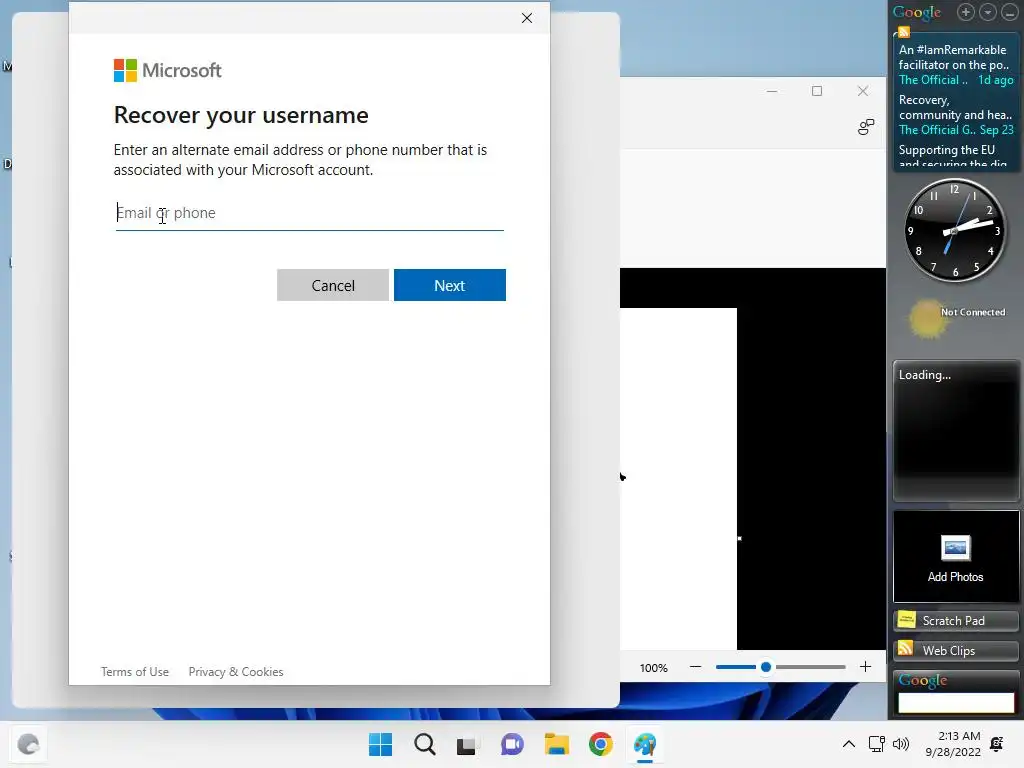Click the Email or phone input field
The height and width of the screenshot is (768, 1024).
(x=310, y=213)
